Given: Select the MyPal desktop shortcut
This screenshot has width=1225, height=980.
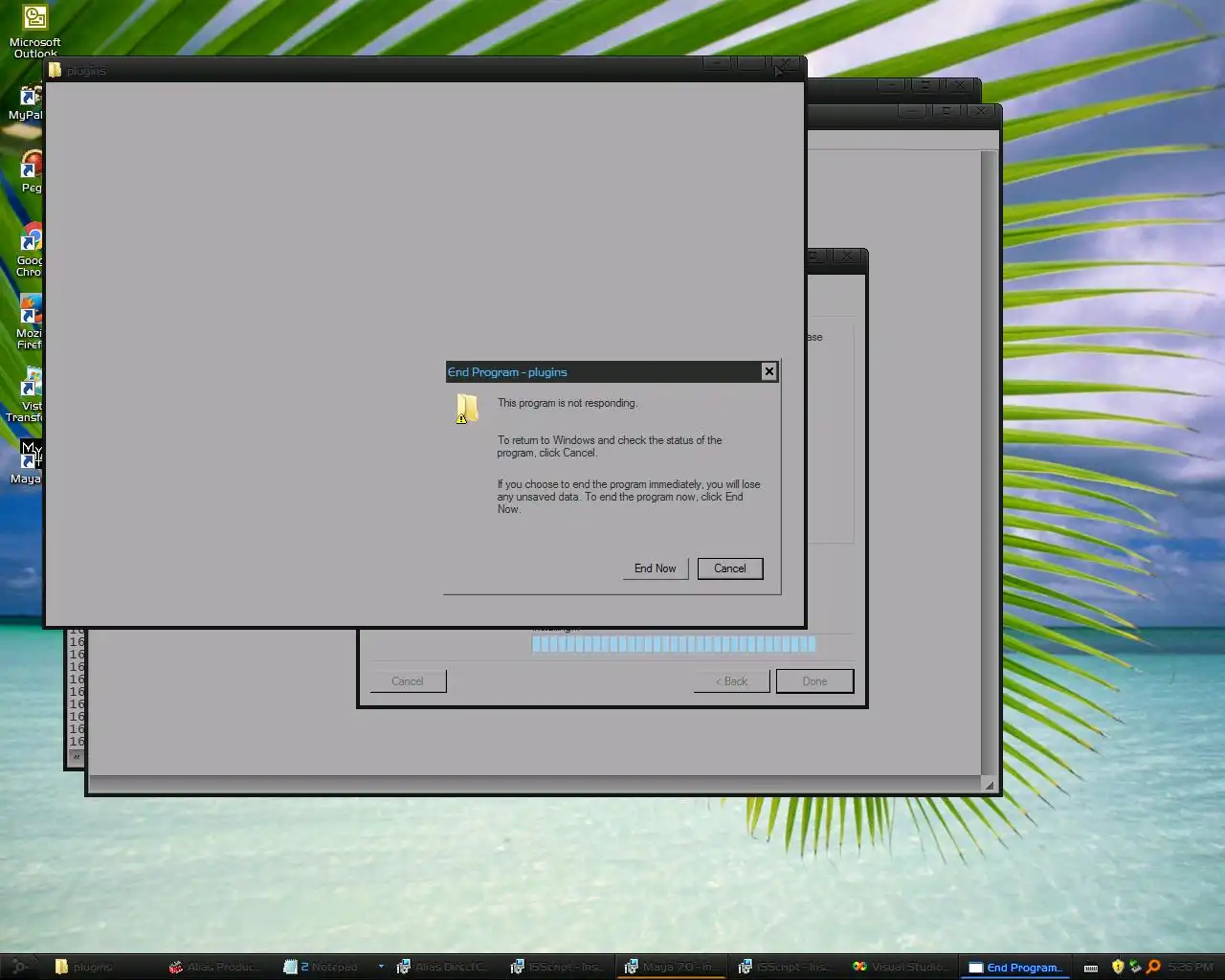Looking at the screenshot, I should click(27, 103).
